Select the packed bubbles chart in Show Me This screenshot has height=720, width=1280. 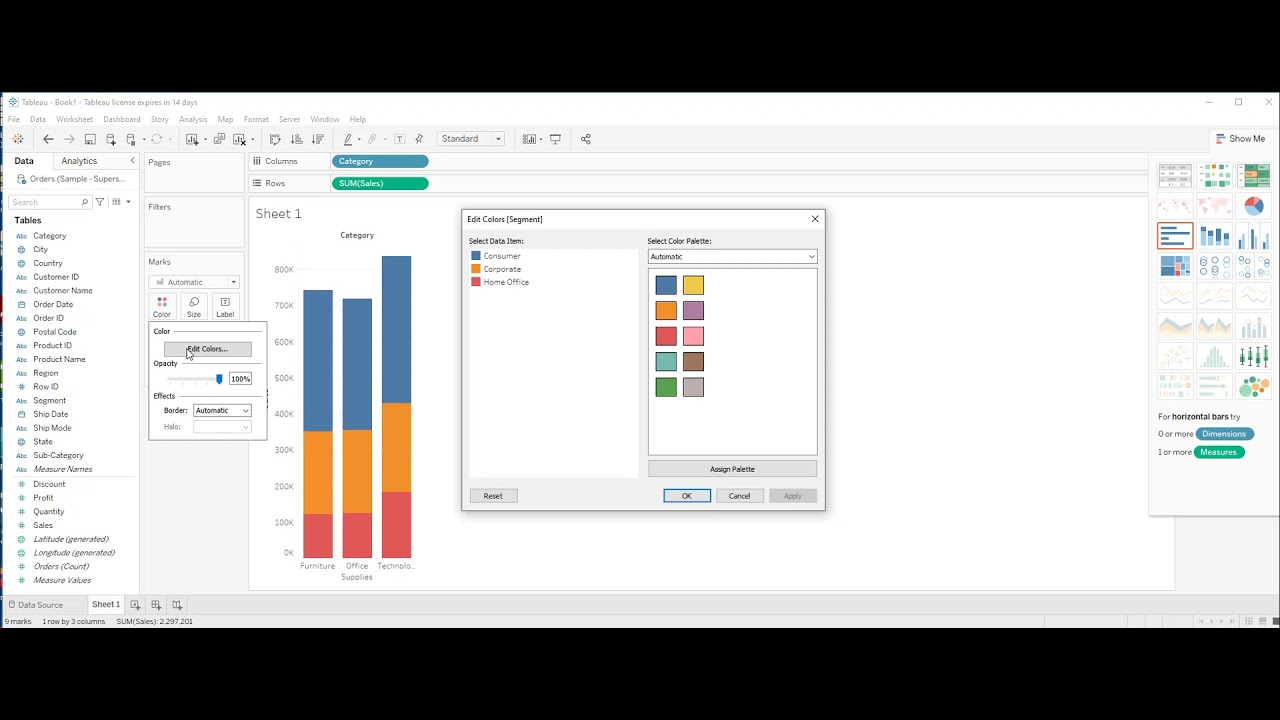point(1254,386)
